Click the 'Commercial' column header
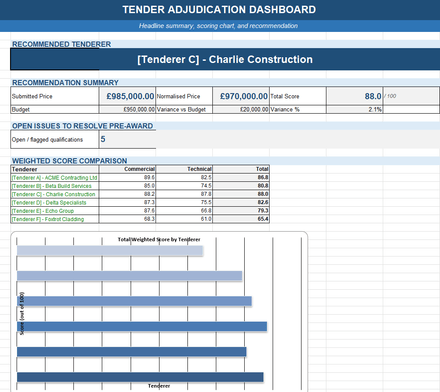 (x=127, y=169)
